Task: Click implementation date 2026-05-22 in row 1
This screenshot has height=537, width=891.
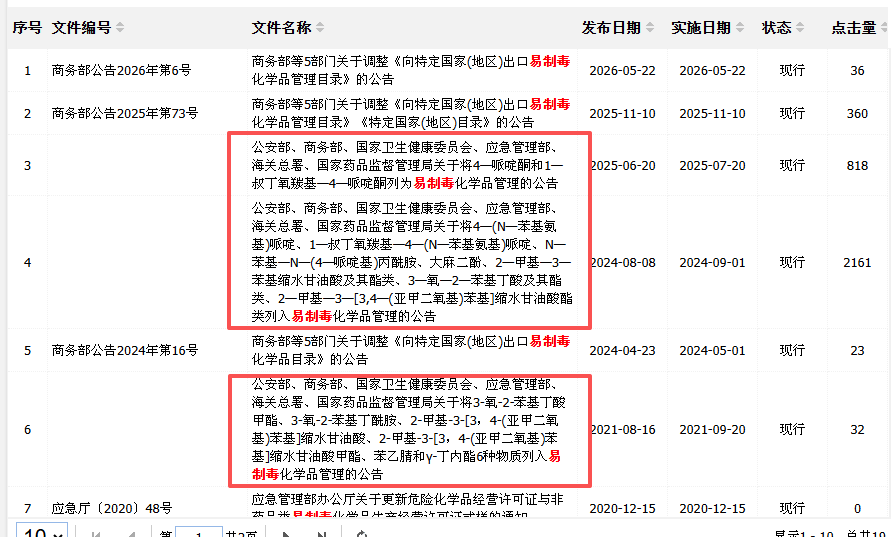Action: (712, 70)
